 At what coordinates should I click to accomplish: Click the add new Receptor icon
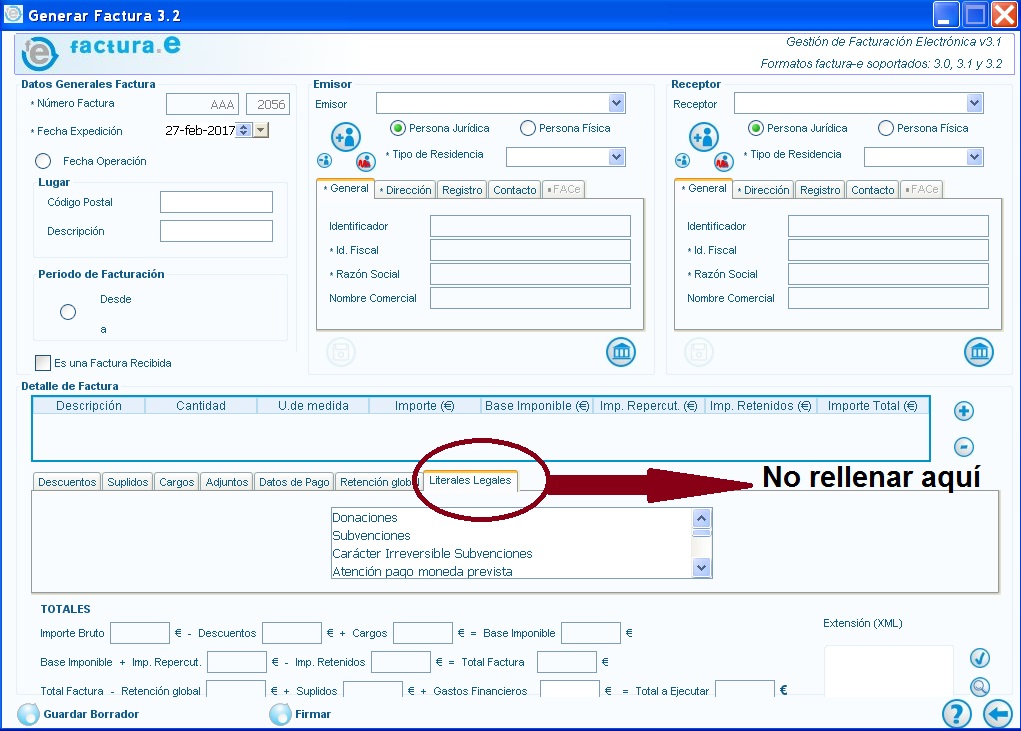click(704, 136)
